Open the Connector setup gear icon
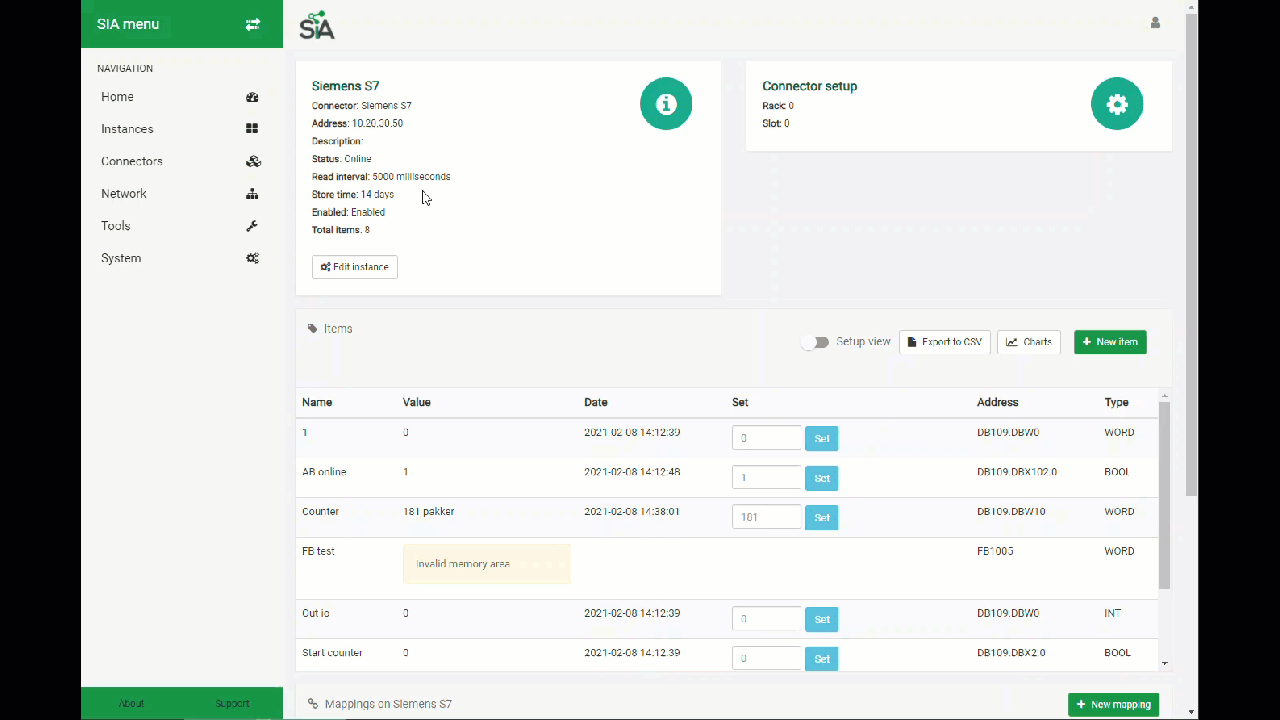This screenshot has width=1280, height=720. [1117, 103]
